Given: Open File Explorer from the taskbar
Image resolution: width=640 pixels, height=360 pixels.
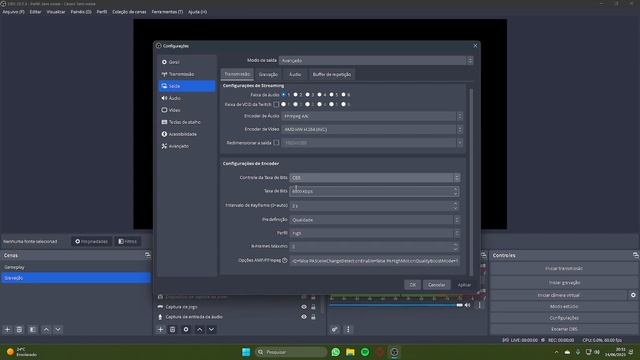Looking at the screenshot, I should (350, 352).
